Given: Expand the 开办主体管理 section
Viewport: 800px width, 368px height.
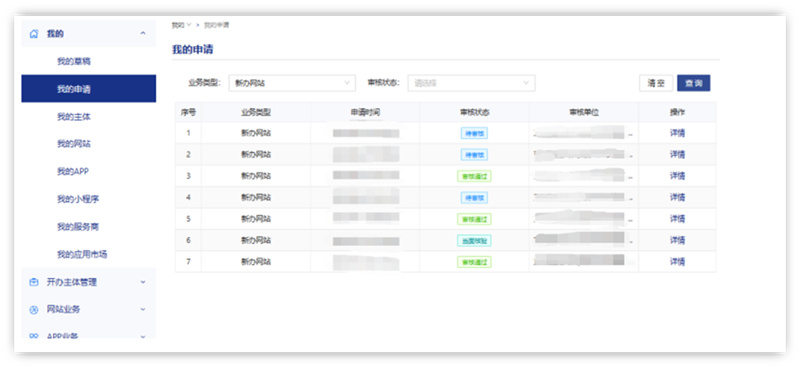Looking at the screenshot, I should click(x=143, y=282).
